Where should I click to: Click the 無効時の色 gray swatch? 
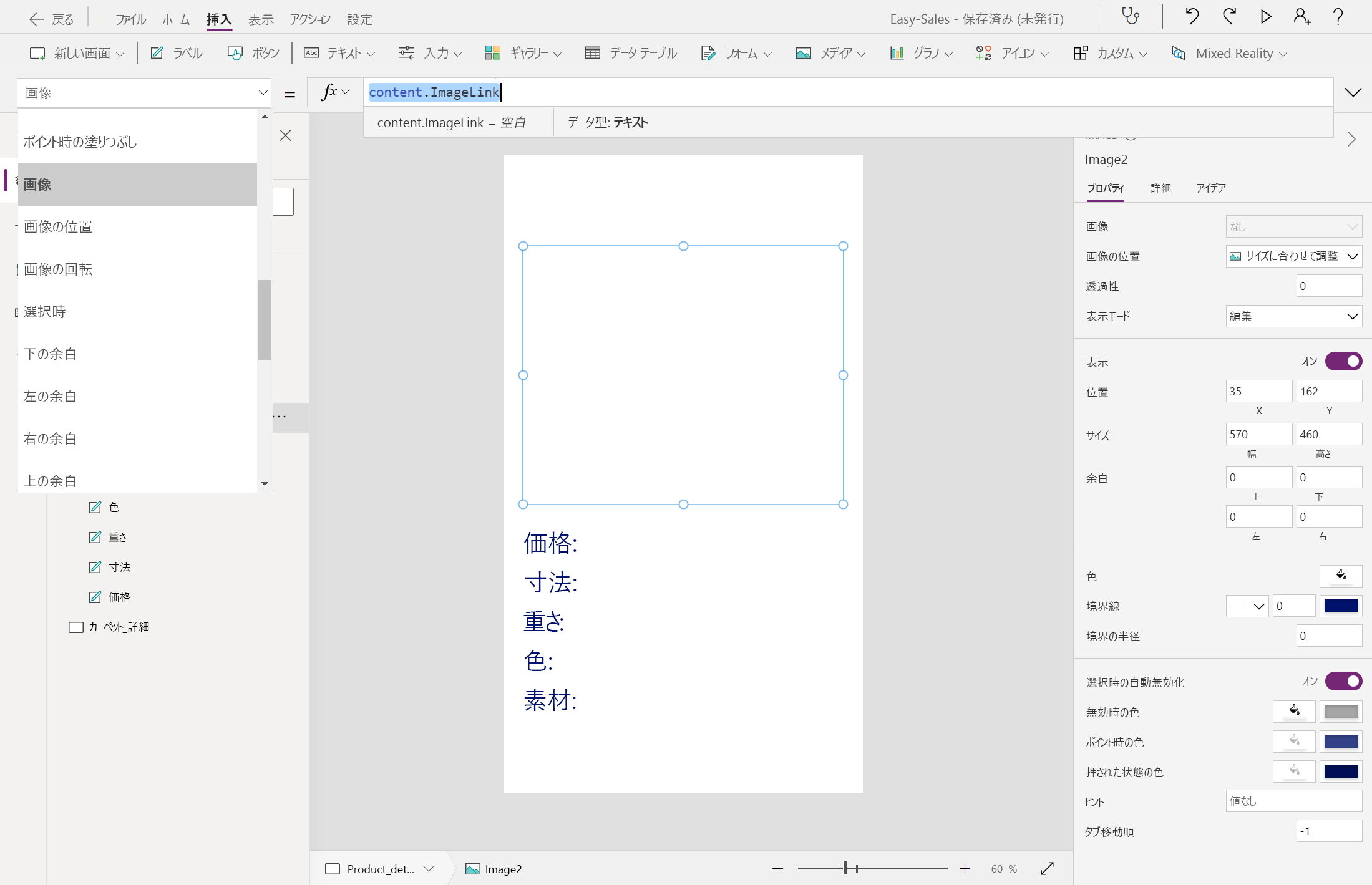[1341, 712]
